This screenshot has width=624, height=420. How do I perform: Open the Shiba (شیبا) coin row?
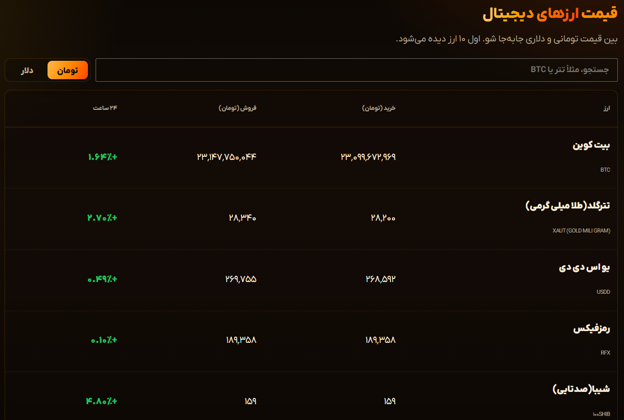coord(311,396)
